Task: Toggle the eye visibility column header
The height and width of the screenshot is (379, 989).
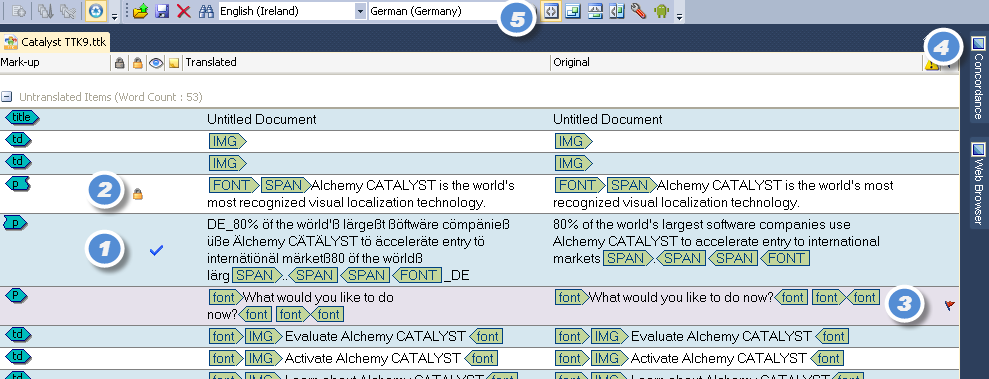Action: [156, 62]
